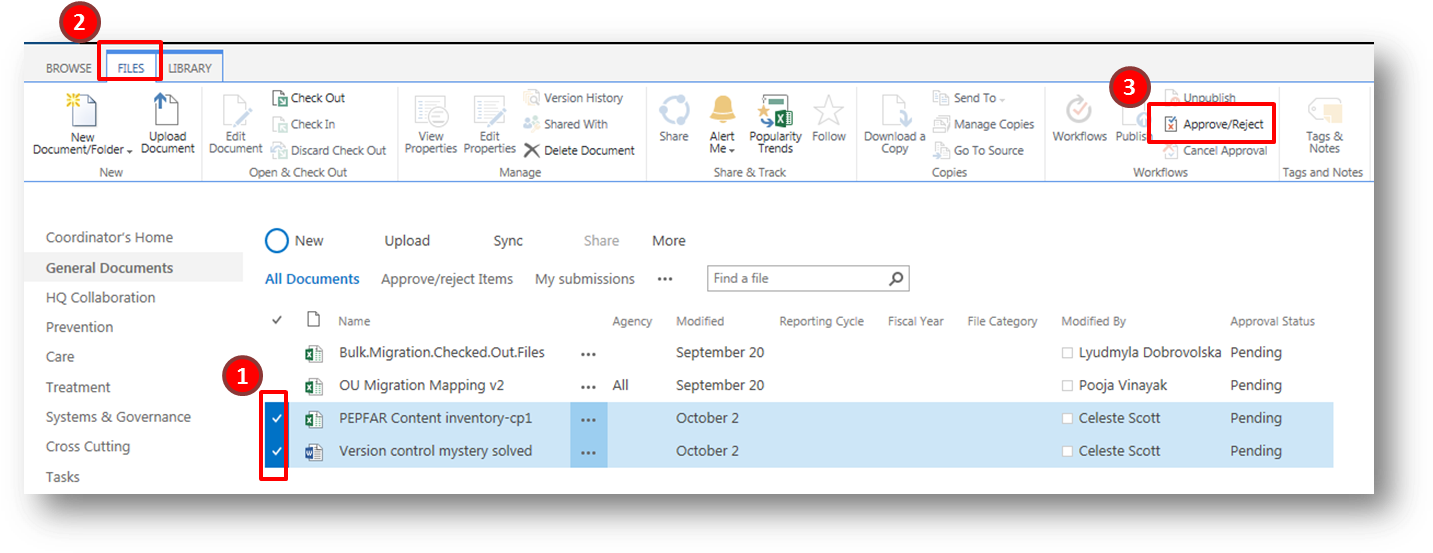Open ellipsis menu for OU Migration Mapping v2
This screenshot has width=1433, height=553.
[588, 386]
